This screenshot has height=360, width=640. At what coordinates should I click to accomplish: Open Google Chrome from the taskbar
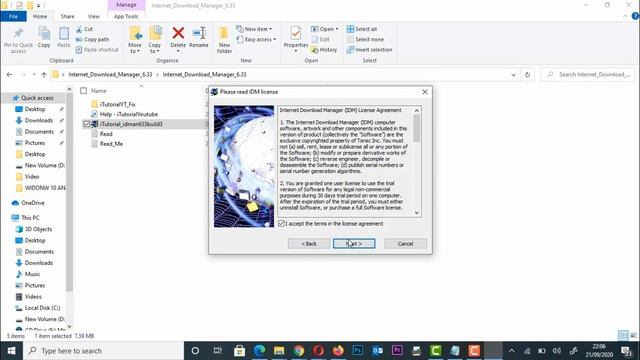click(x=299, y=351)
